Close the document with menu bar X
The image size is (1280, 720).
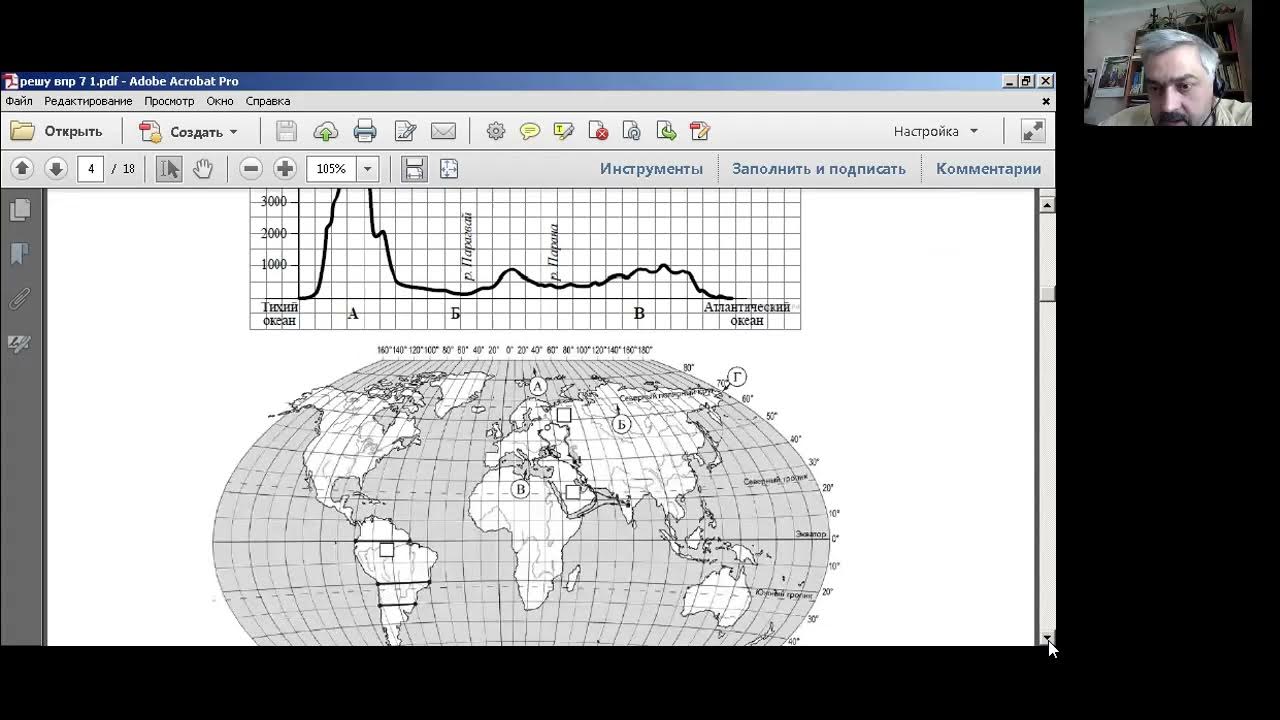tap(1046, 101)
